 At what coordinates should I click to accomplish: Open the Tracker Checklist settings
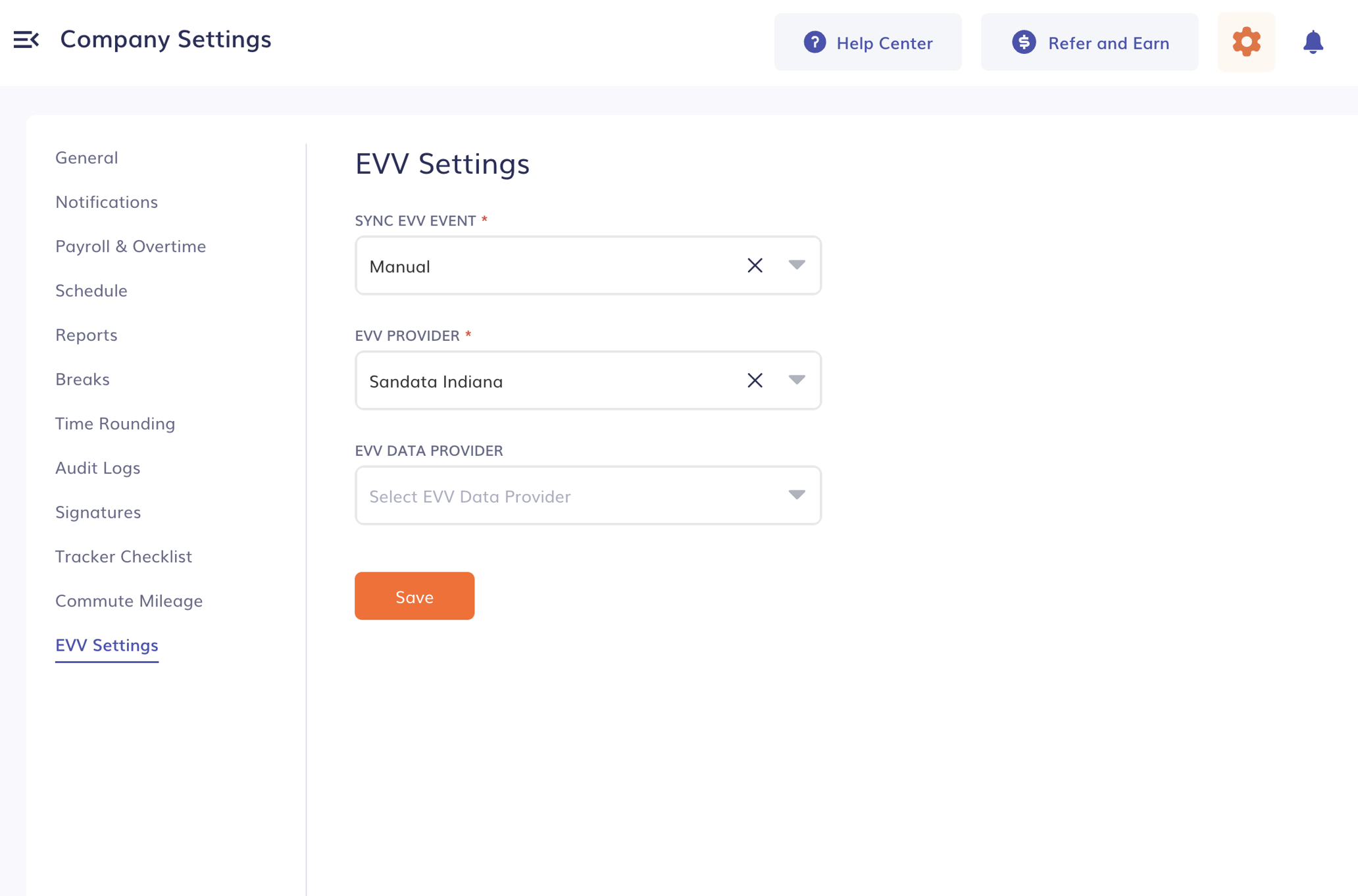pyautogui.click(x=124, y=557)
